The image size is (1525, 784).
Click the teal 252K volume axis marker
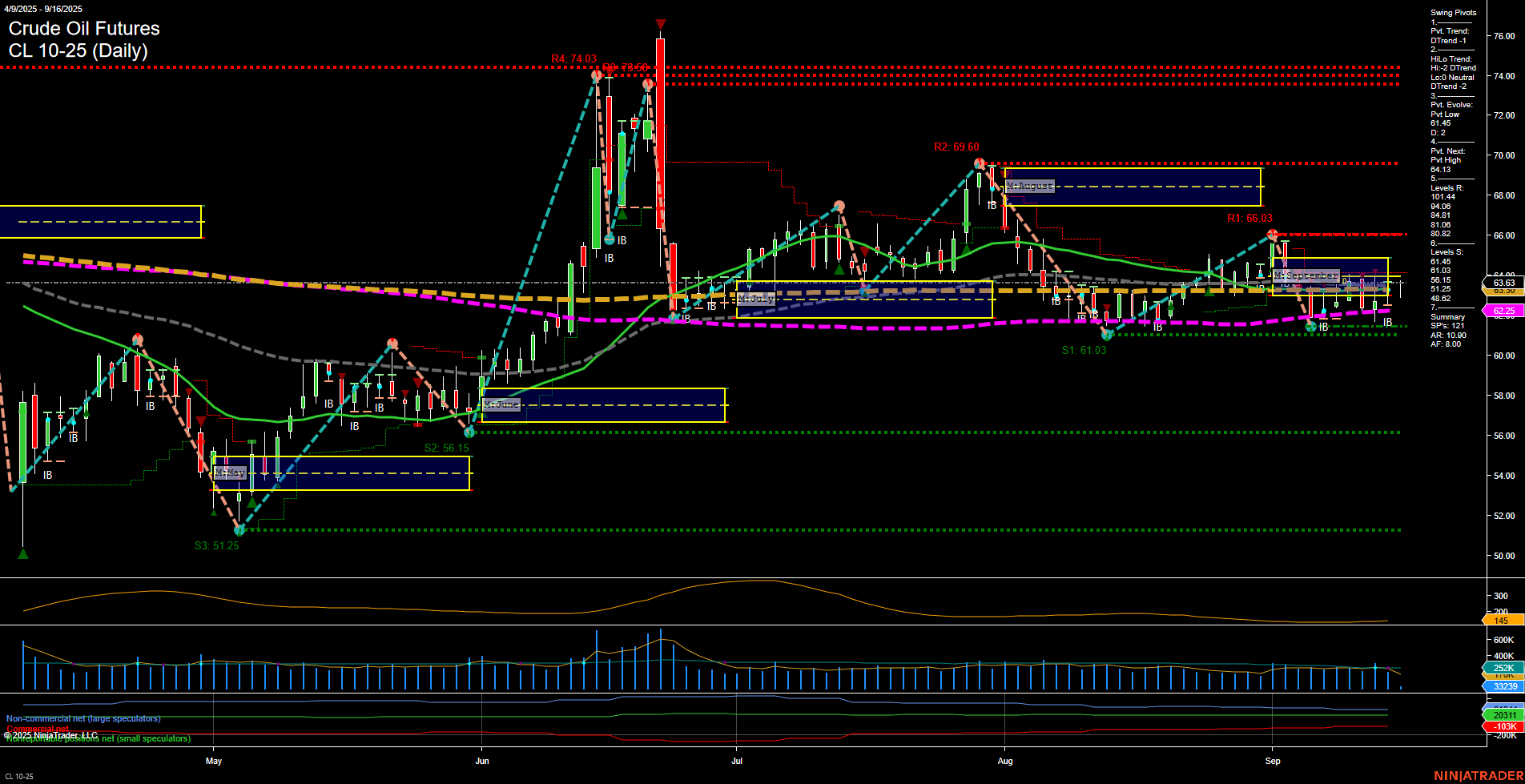[x=1503, y=668]
